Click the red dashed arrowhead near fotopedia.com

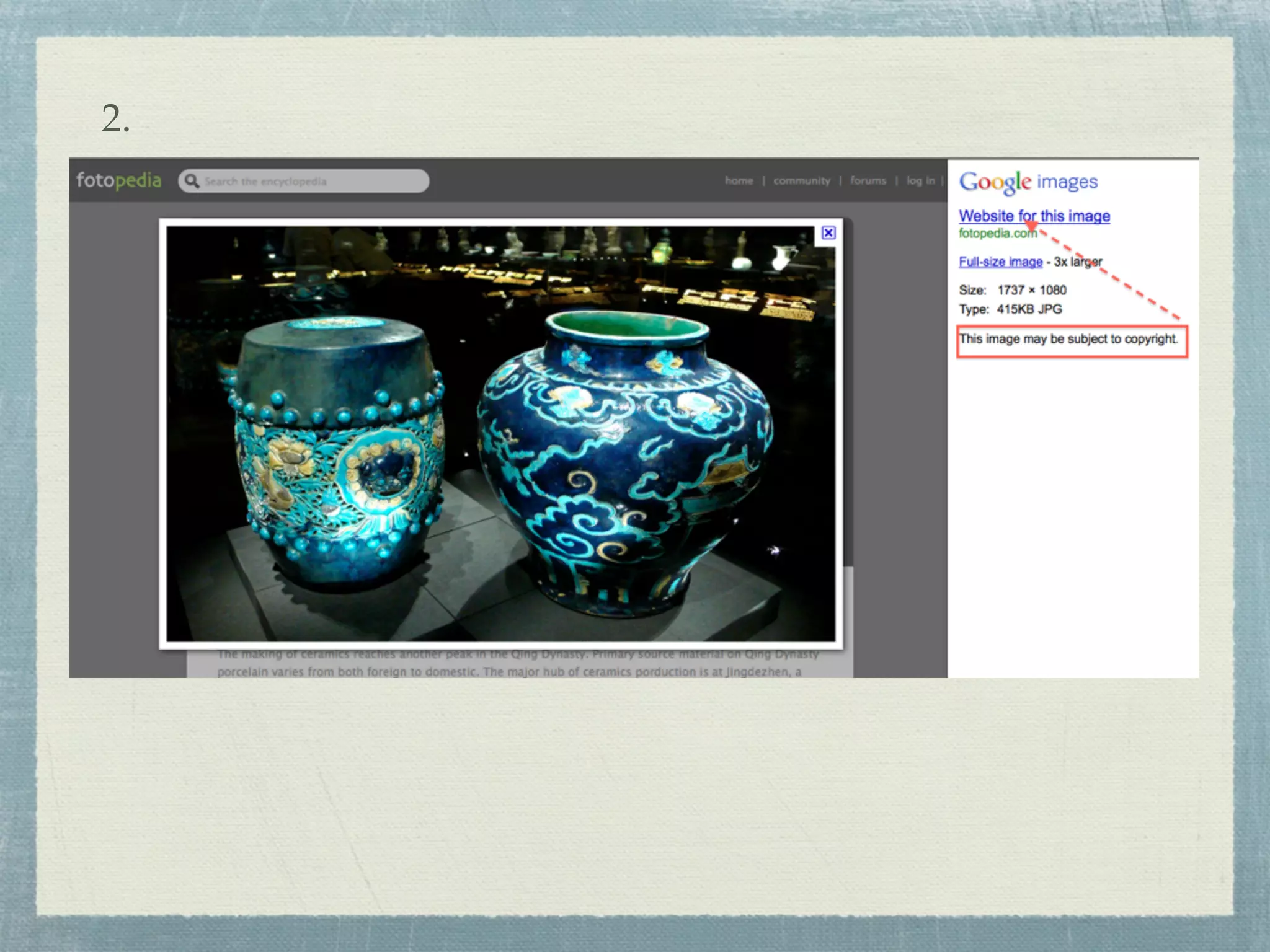pyautogui.click(x=1032, y=225)
